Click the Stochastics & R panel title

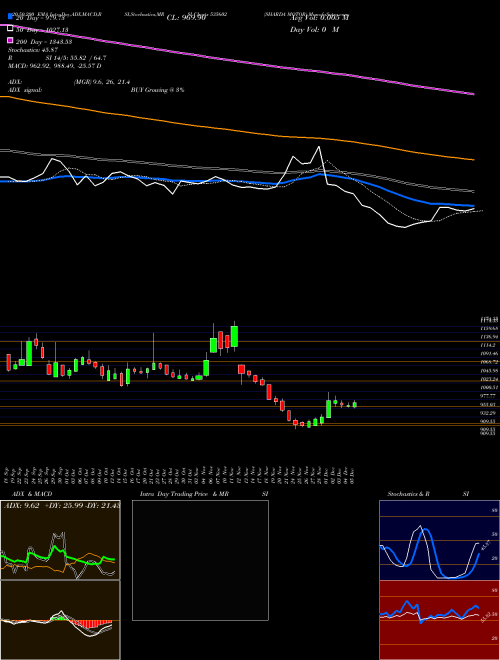point(409,494)
